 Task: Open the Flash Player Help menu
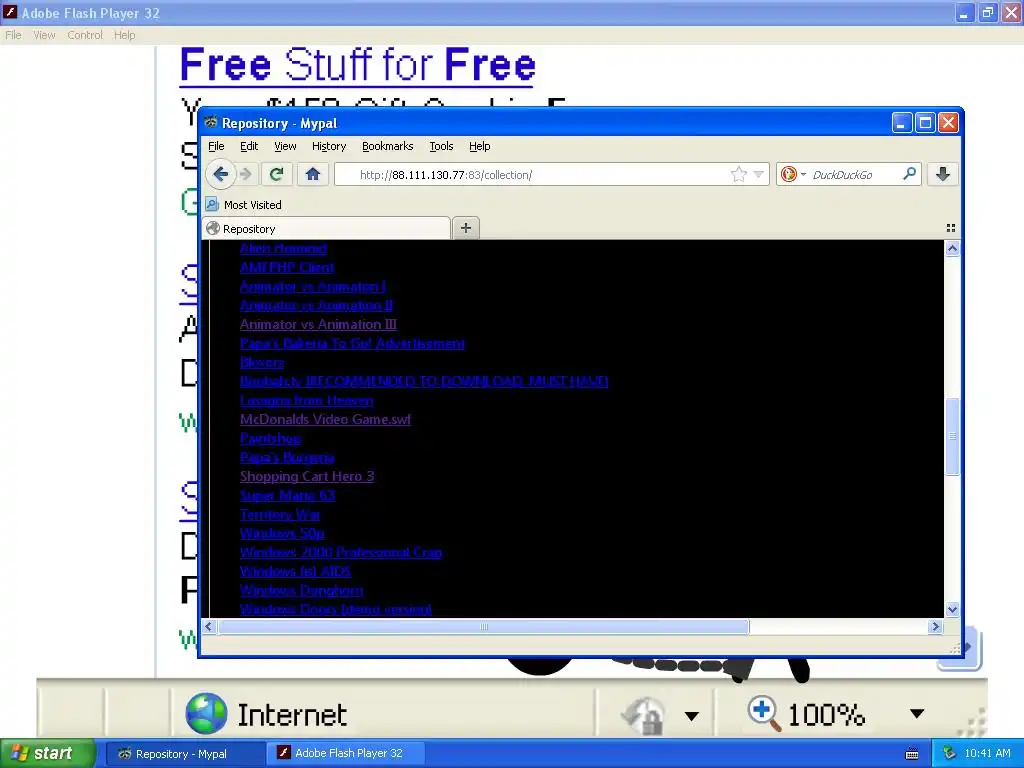pyautogui.click(x=124, y=35)
